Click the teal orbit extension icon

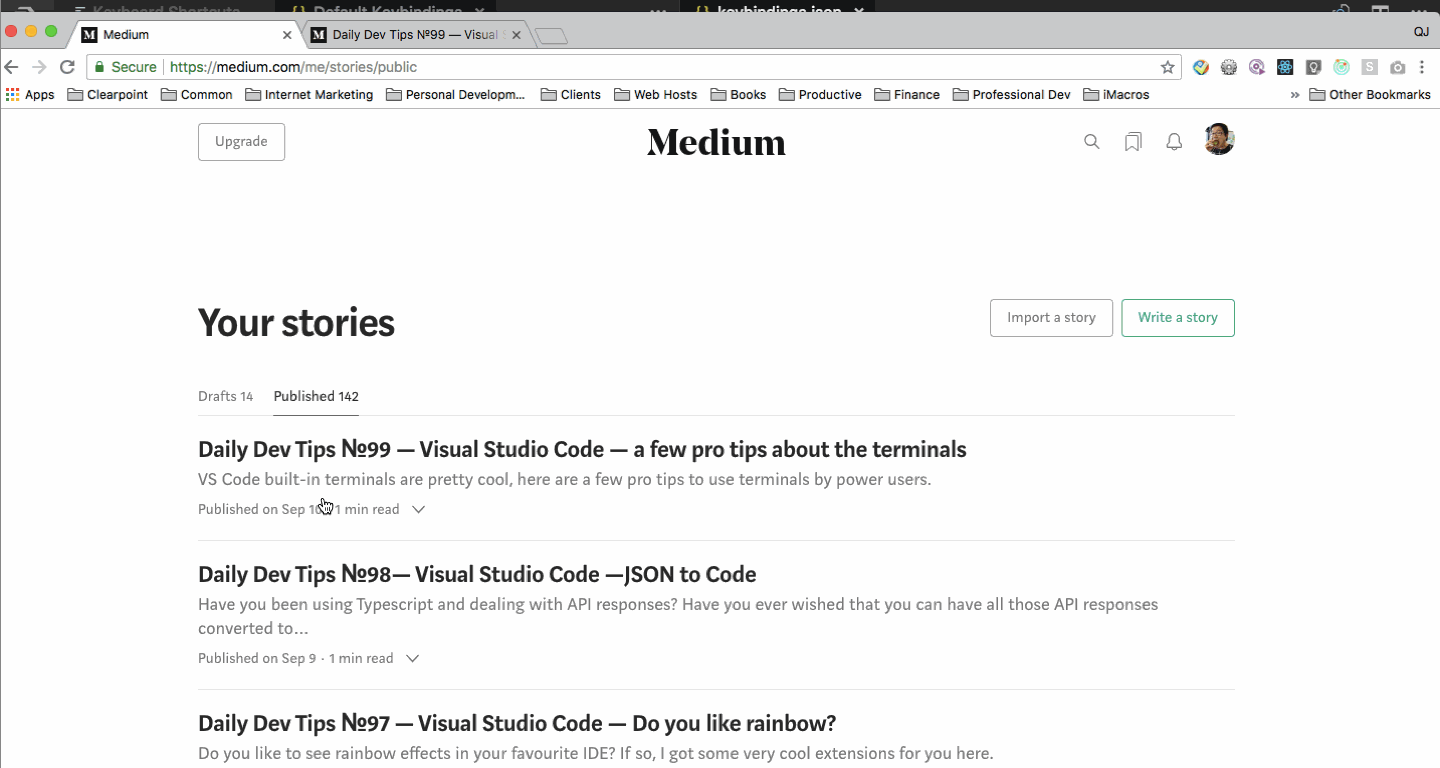click(1342, 67)
